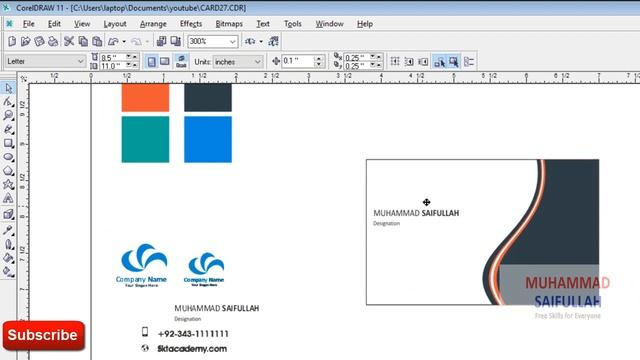Select the Polygon tool
640x360 pixels.
pos(8,171)
